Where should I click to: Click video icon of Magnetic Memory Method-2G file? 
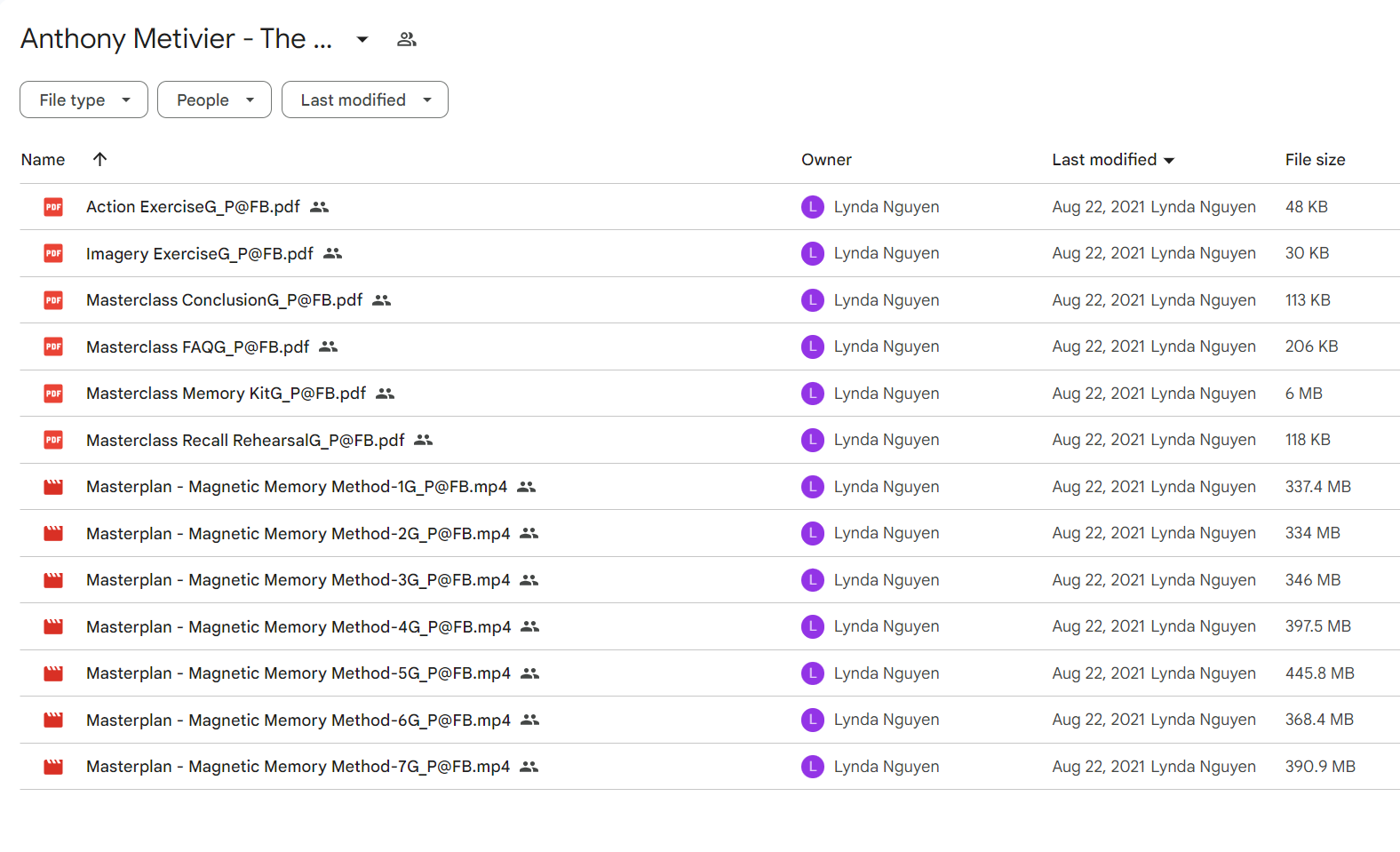[x=53, y=533]
